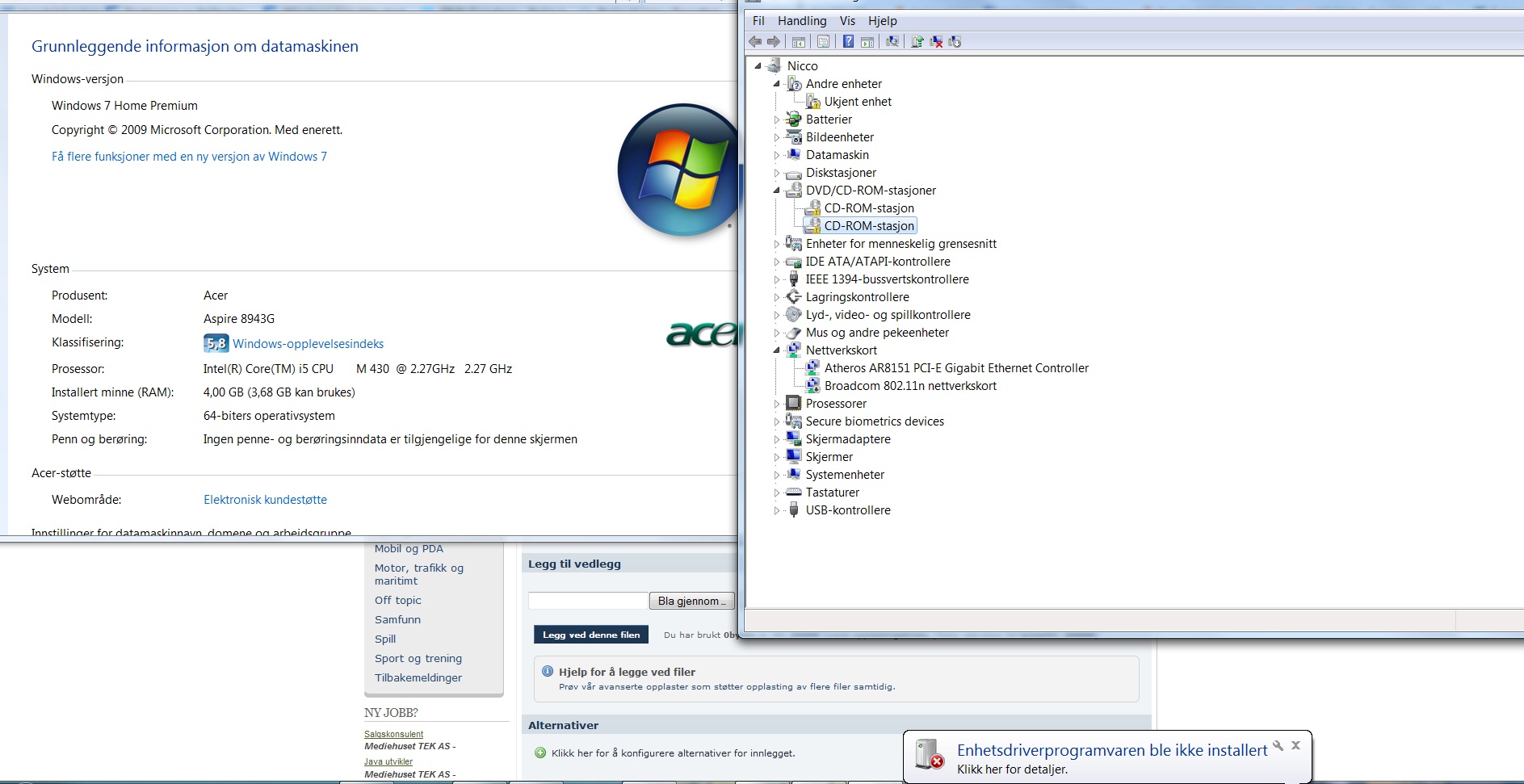
Task: Click Legg ved denne filen button
Action: point(591,635)
